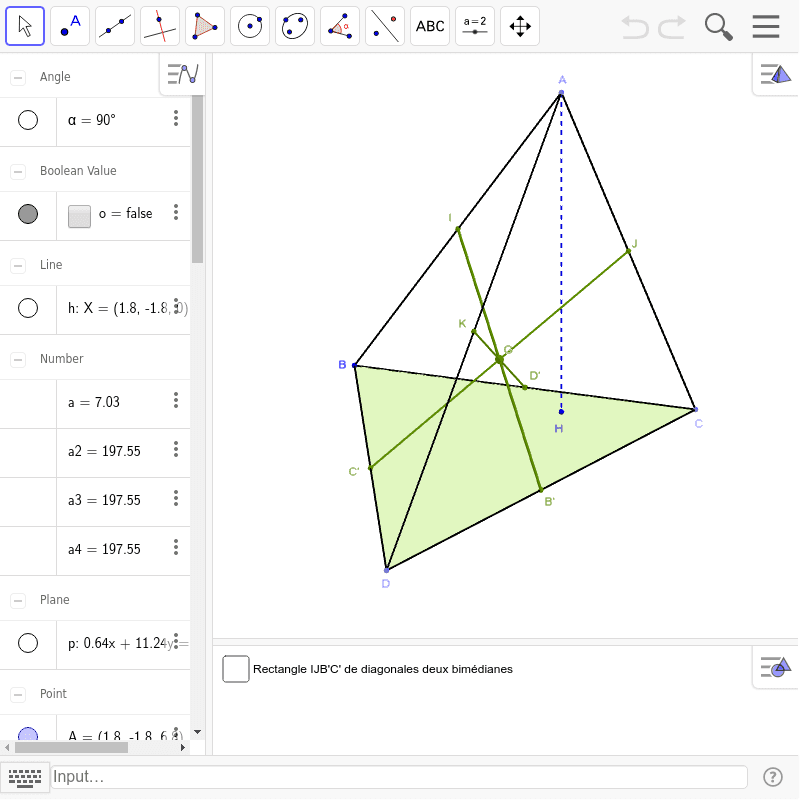Toggle visibility of point A
This screenshot has width=800, height=800.
click(x=28, y=734)
